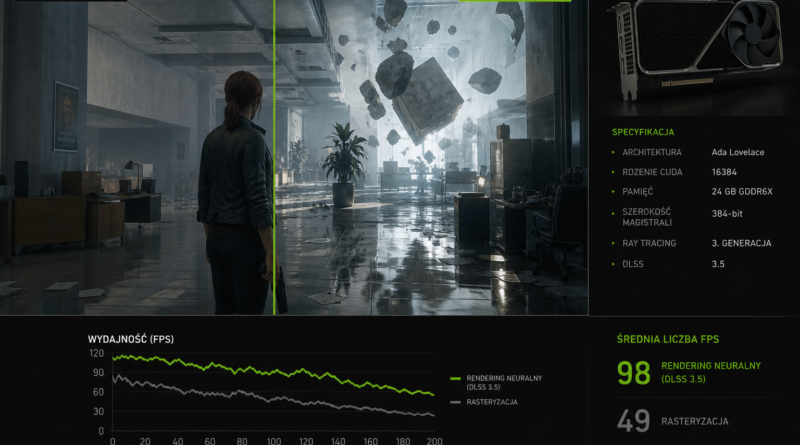Select the 200 x-axis label

[434, 441]
